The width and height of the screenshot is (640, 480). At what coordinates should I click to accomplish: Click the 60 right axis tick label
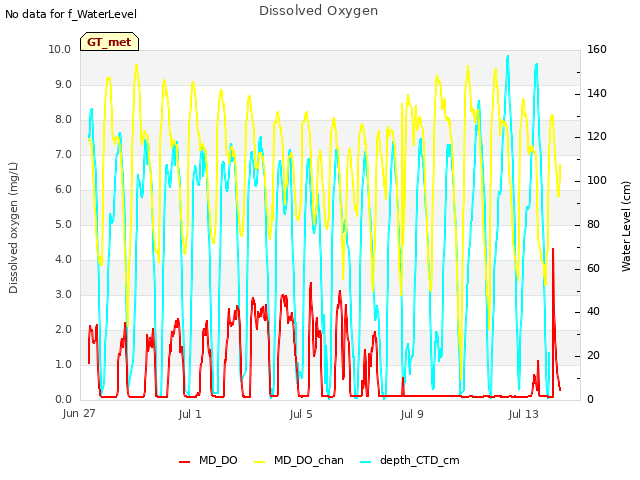coord(593,269)
